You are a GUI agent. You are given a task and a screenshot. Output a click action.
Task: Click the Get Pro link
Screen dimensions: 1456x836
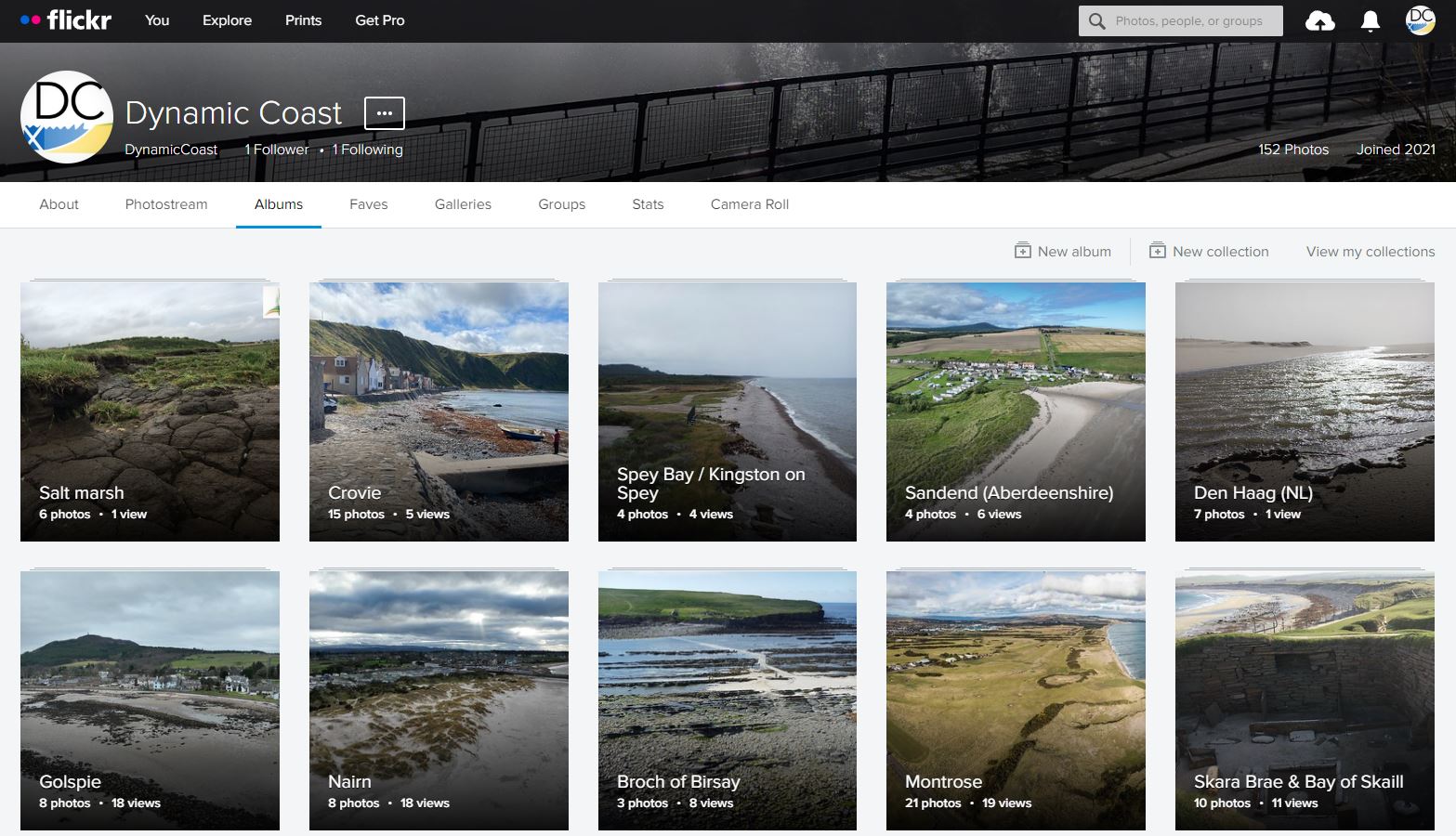pyautogui.click(x=379, y=20)
